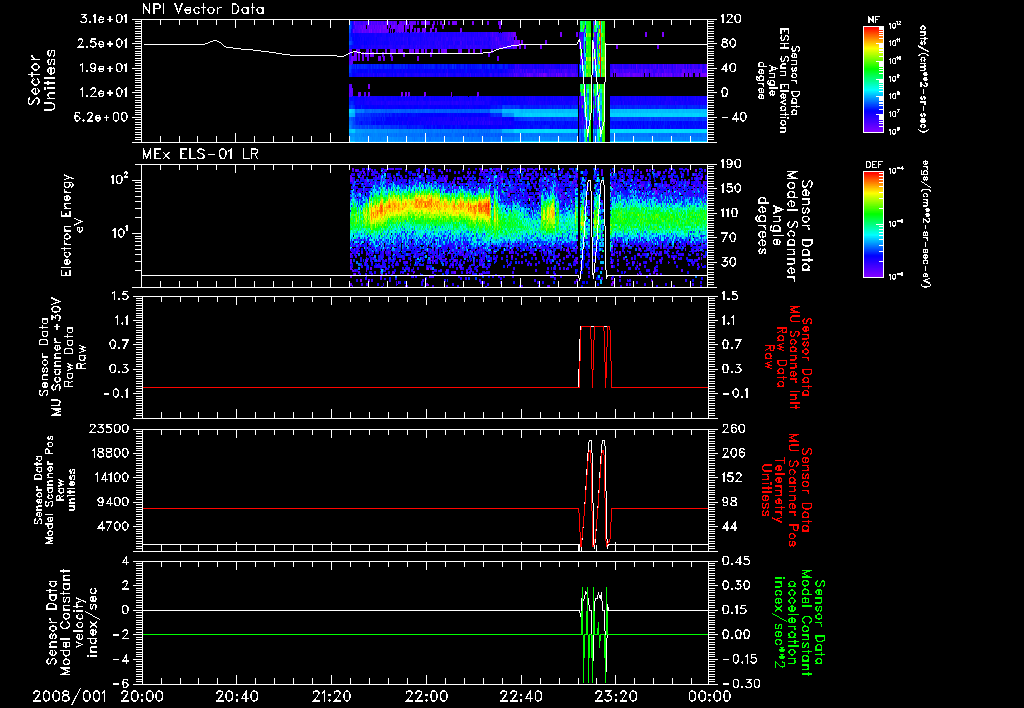Click the '22:40' time axis label
Image resolution: width=1024 pixels, height=708 pixels.
click(x=520, y=696)
